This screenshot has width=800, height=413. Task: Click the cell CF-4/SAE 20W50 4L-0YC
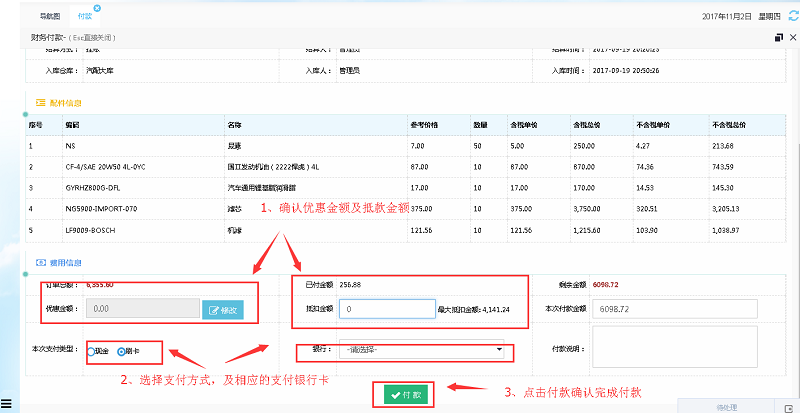tap(105, 167)
